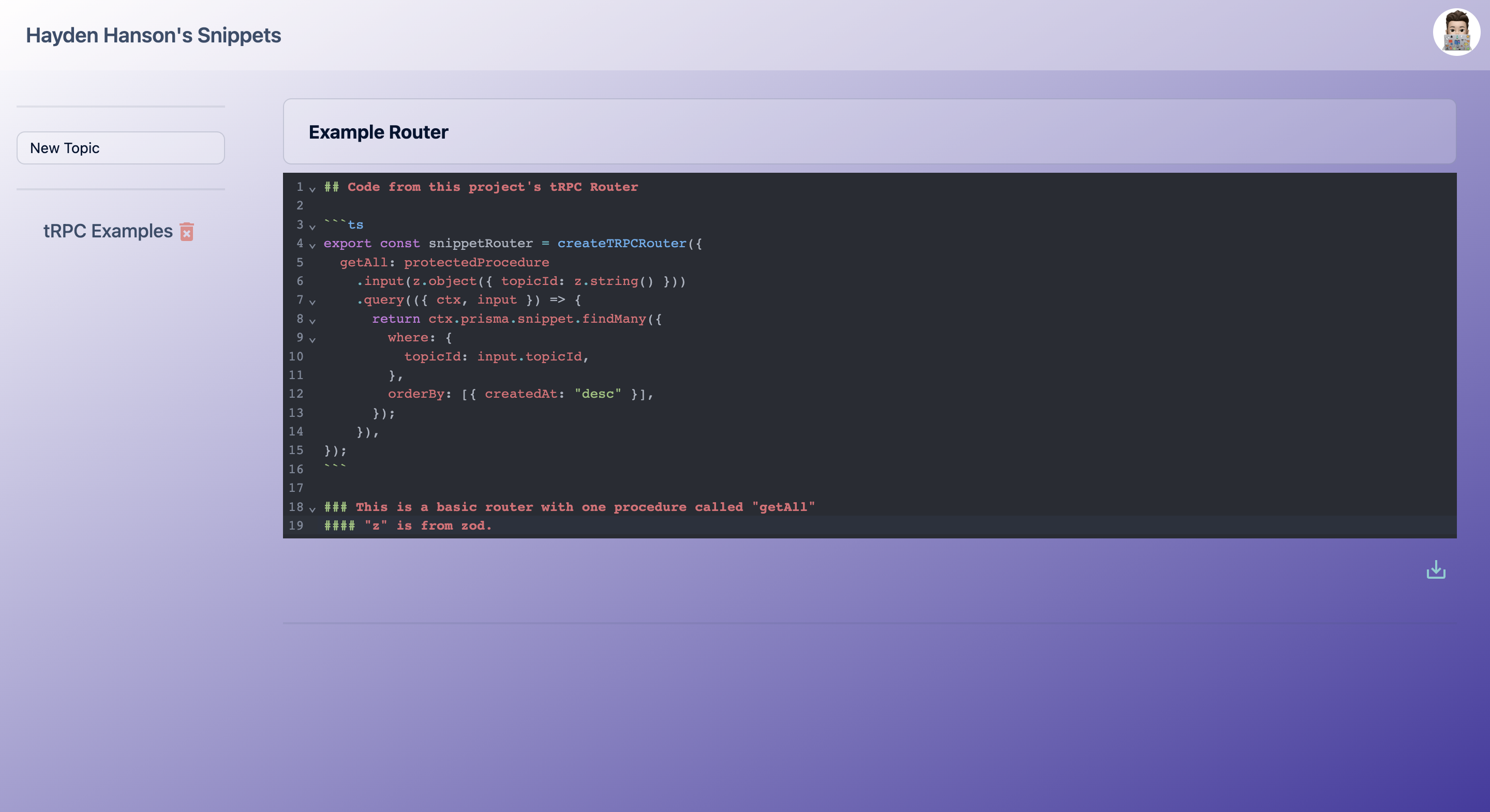
Task: Click the '.input(z.object' code line
Action: coord(520,281)
